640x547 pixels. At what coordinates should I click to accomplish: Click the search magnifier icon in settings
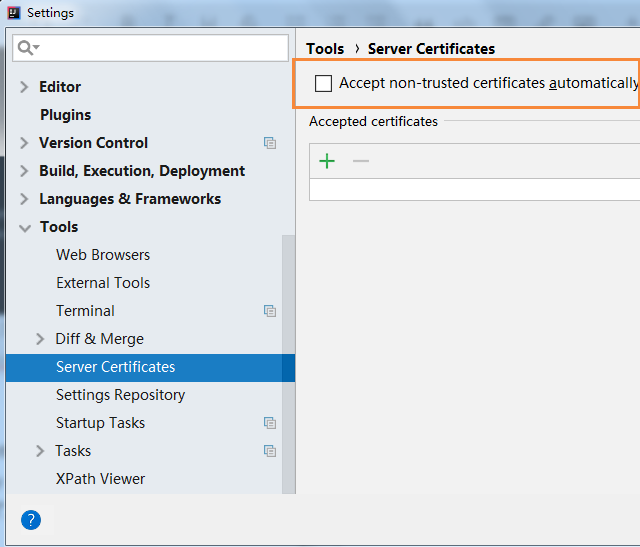28,48
